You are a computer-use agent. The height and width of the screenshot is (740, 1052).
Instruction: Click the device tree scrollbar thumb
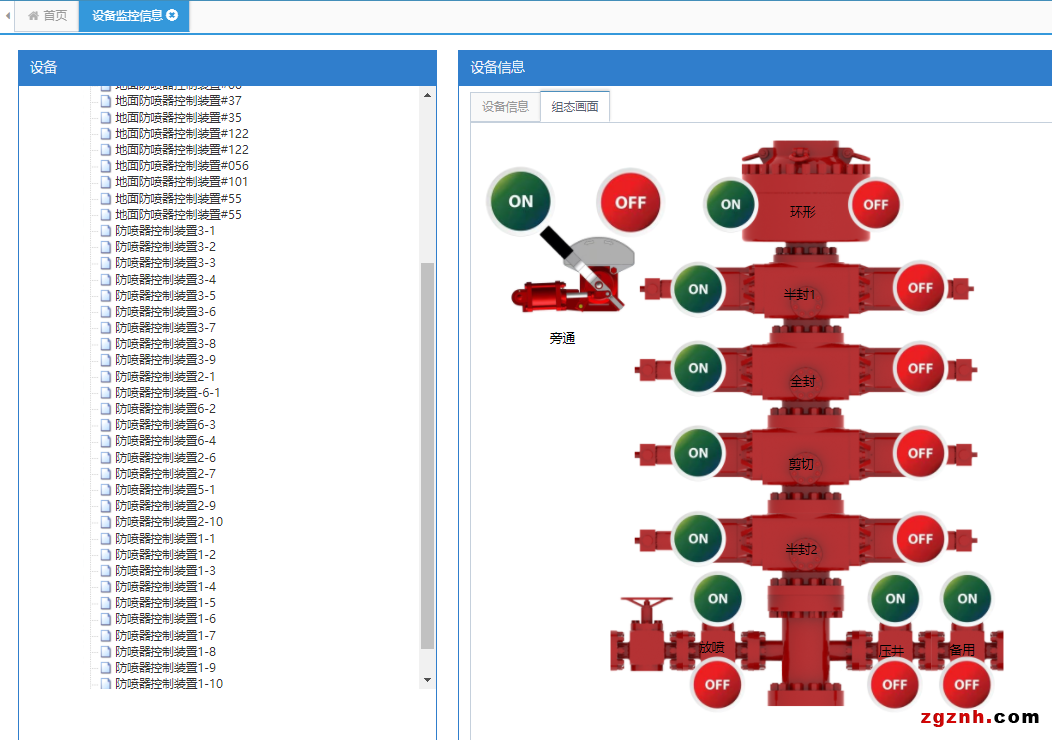(x=427, y=456)
